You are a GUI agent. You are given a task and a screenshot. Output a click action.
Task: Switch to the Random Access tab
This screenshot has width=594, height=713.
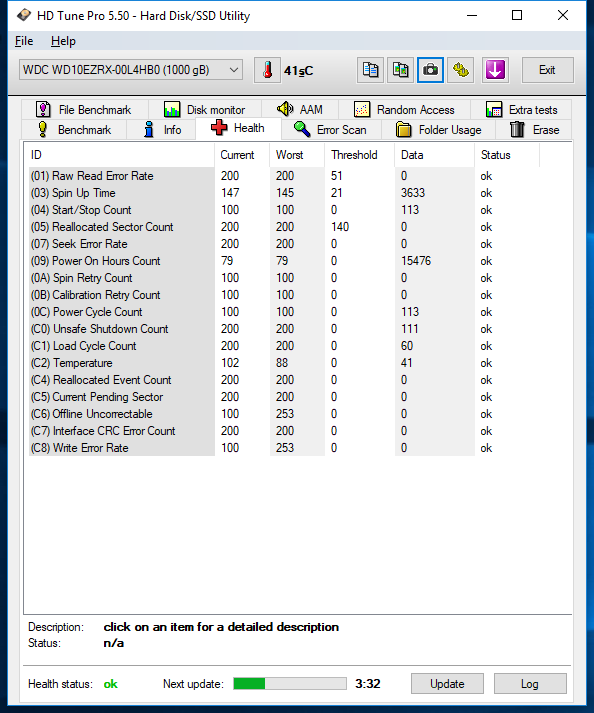404,110
